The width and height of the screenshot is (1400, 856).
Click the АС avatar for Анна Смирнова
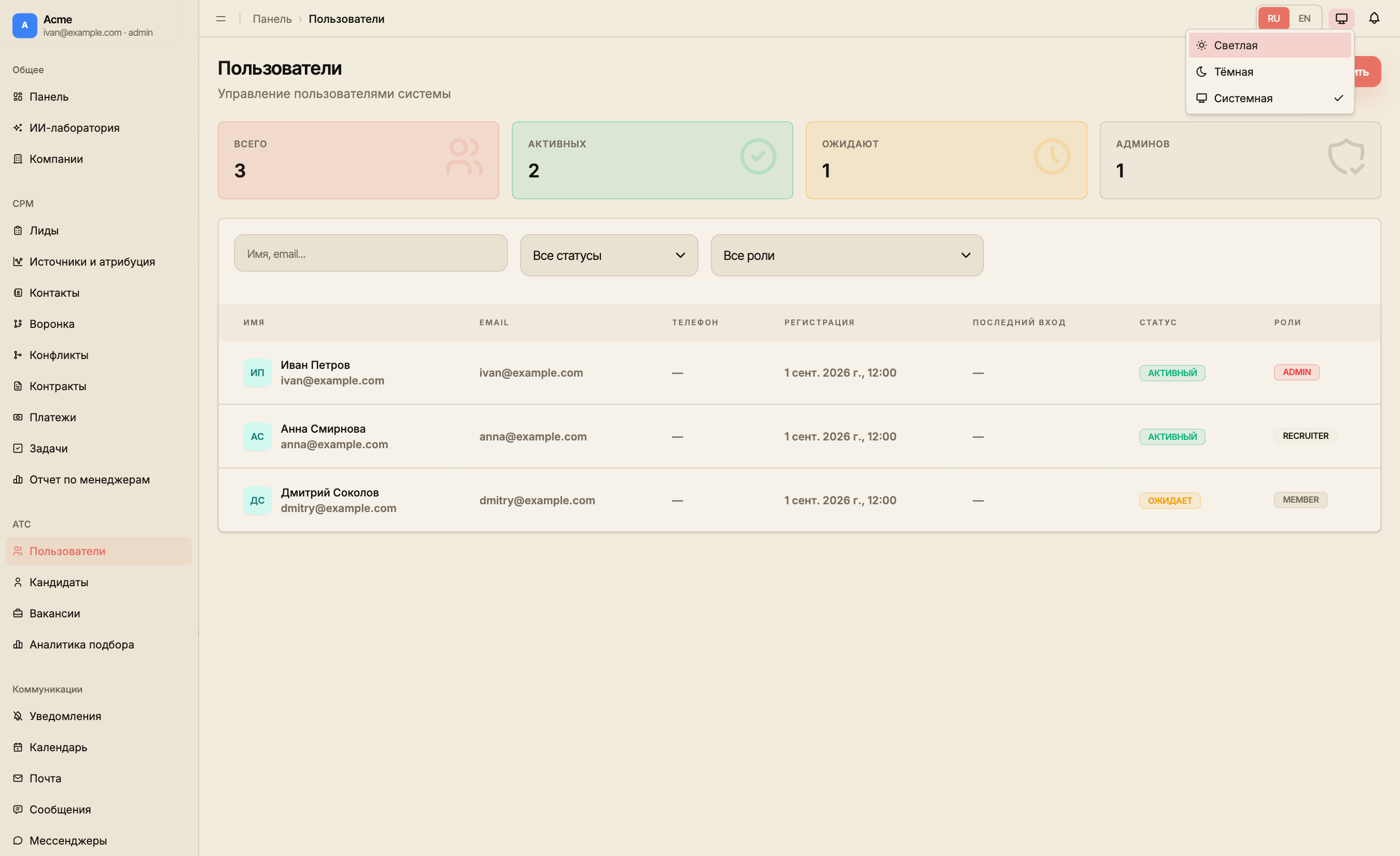pyautogui.click(x=257, y=436)
